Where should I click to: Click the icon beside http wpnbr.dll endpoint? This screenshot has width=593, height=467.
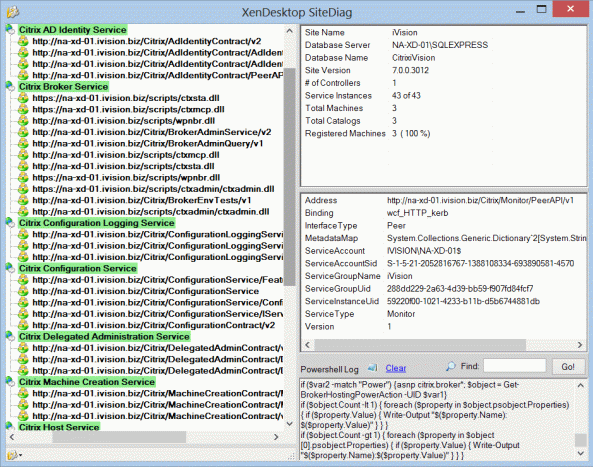pyautogui.click(x=23, y=121)
